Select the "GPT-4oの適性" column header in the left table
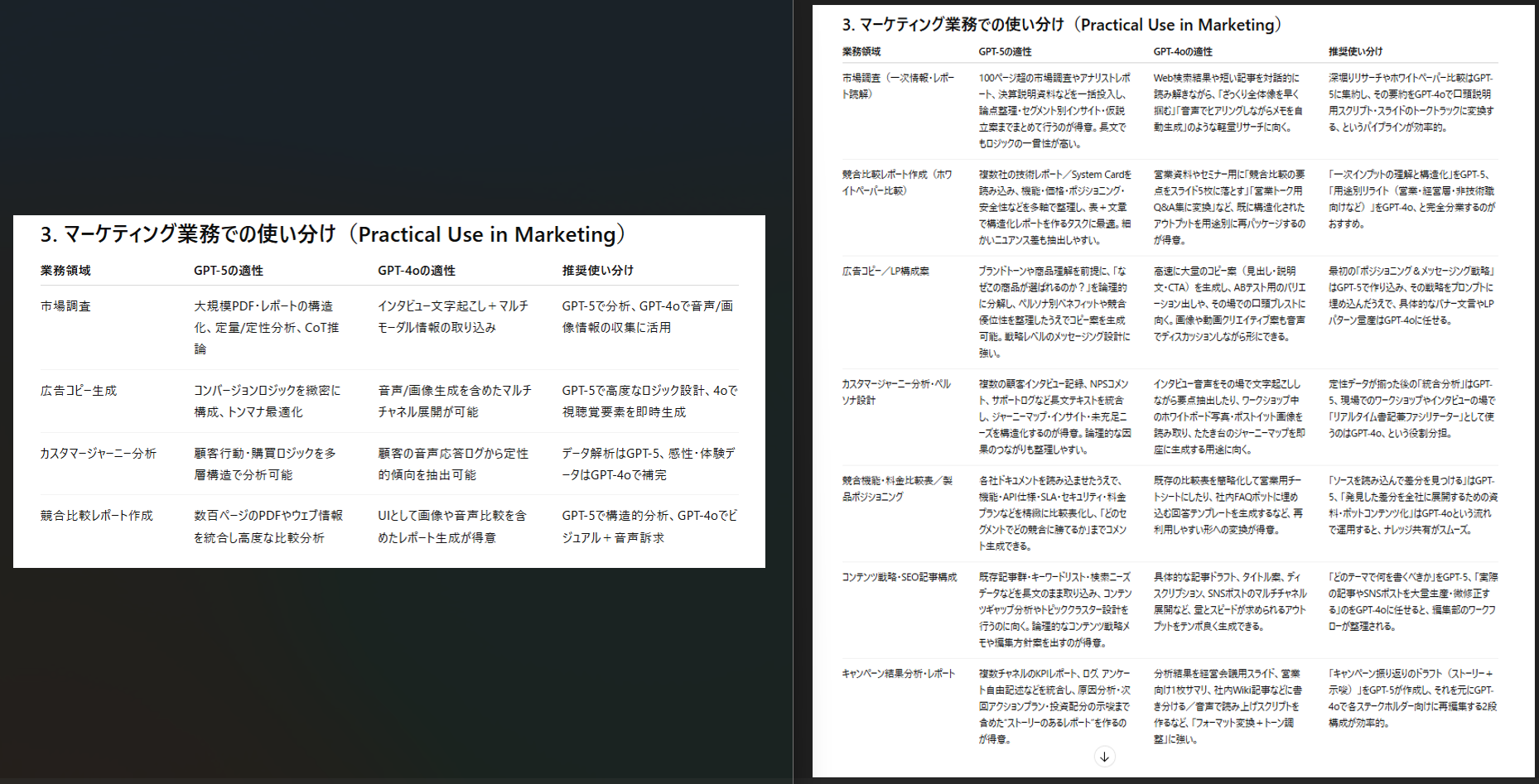Viewport: 1539px width, 784px height. [x=417, y=271]
